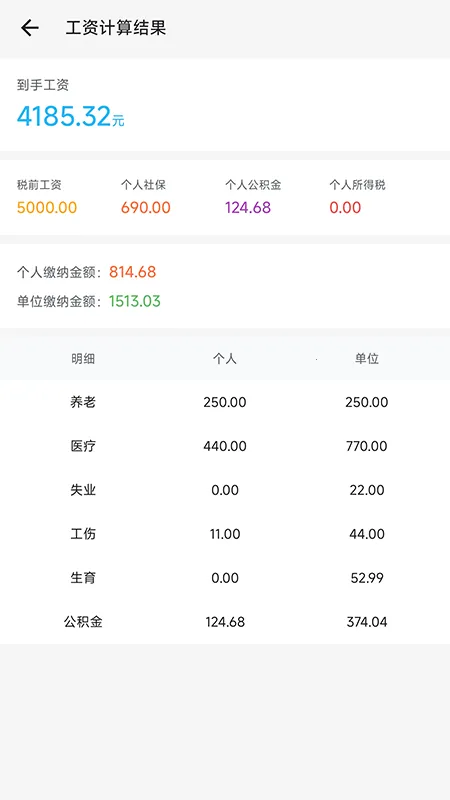Tap the 税前工资 value 5000.00

click(x=47, y=208)
